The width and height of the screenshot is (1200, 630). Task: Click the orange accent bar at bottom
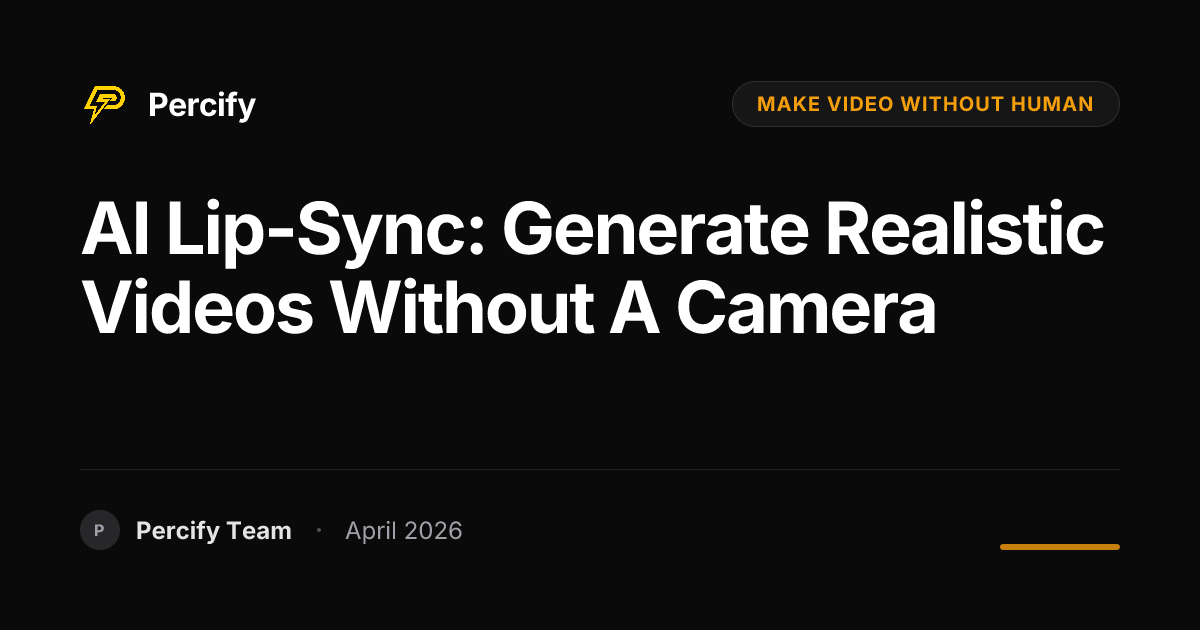point(1060,547)
